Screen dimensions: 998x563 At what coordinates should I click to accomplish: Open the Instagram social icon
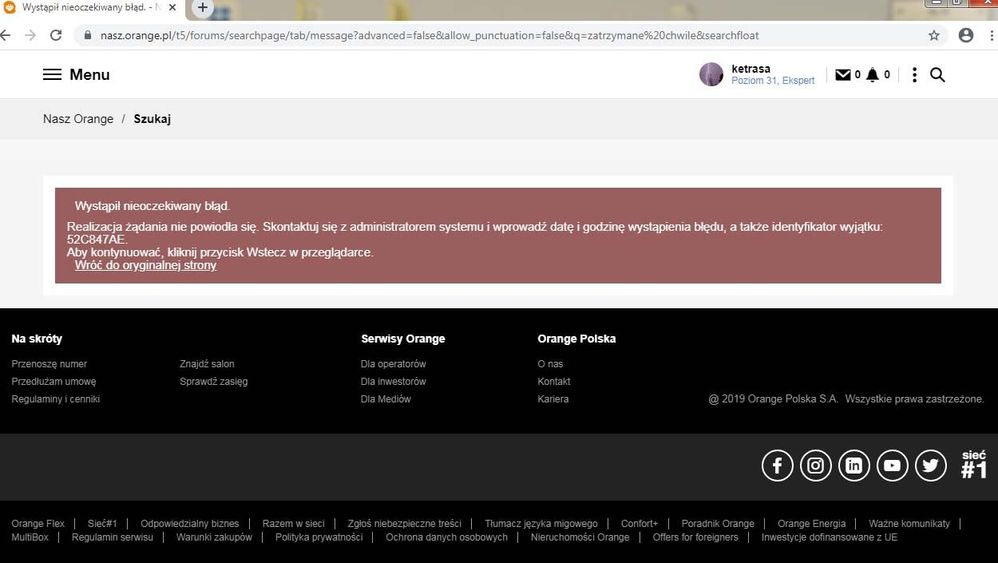[x=816, y=465]
